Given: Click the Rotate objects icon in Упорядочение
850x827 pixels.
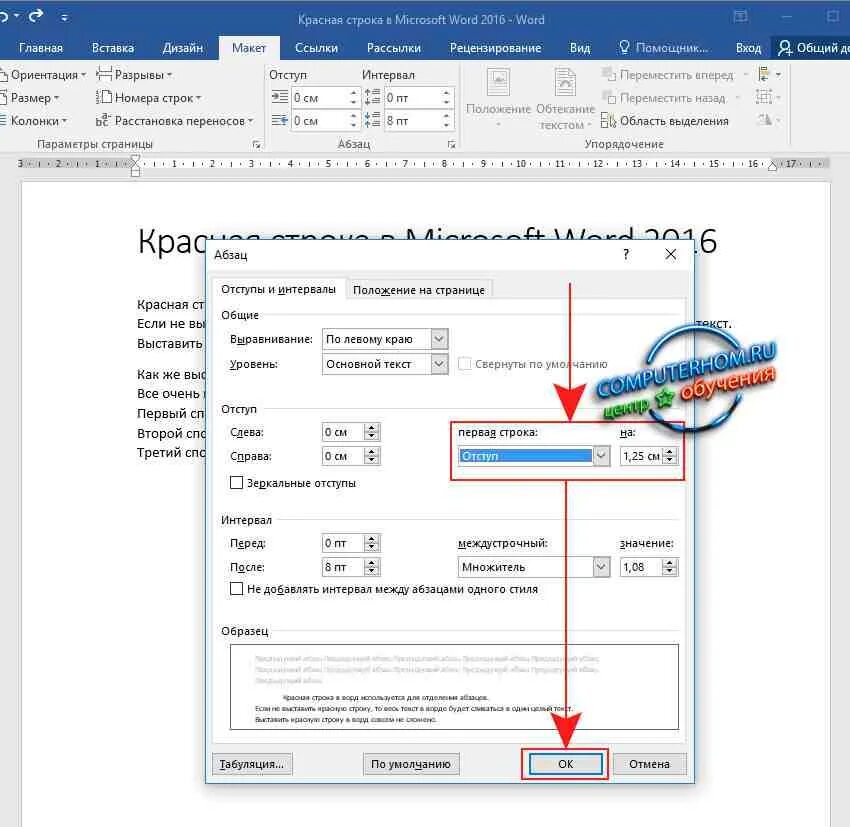Looking at the screenshot, I should click(x=764, y=120).
